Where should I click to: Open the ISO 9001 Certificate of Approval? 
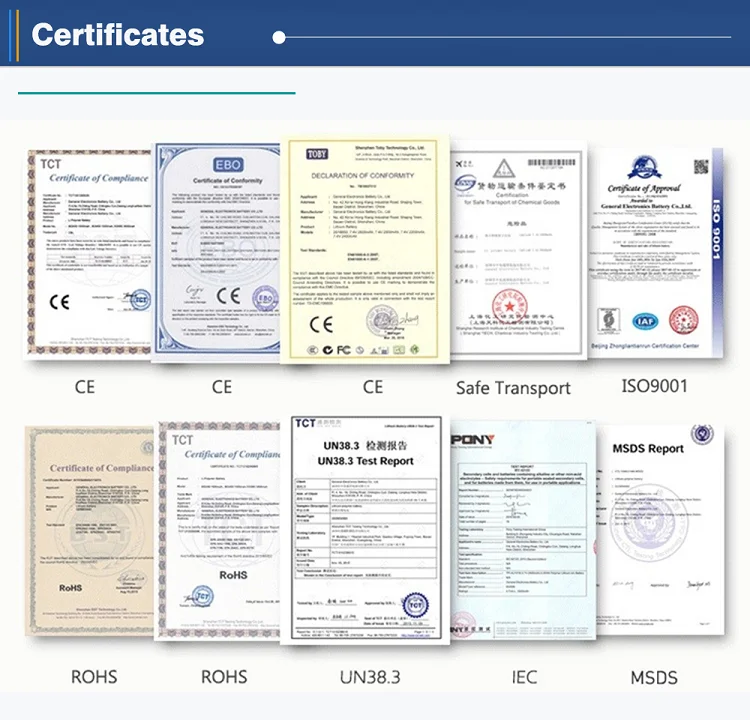[655, 253]
